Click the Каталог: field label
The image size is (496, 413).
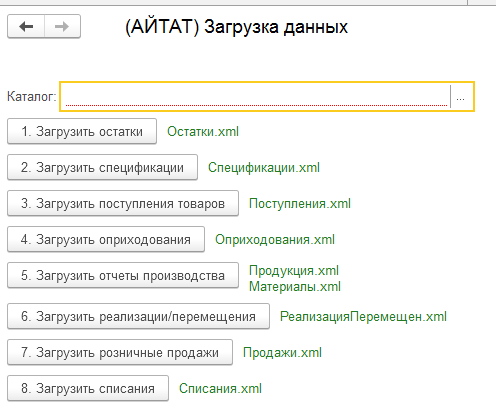(32, 96)
